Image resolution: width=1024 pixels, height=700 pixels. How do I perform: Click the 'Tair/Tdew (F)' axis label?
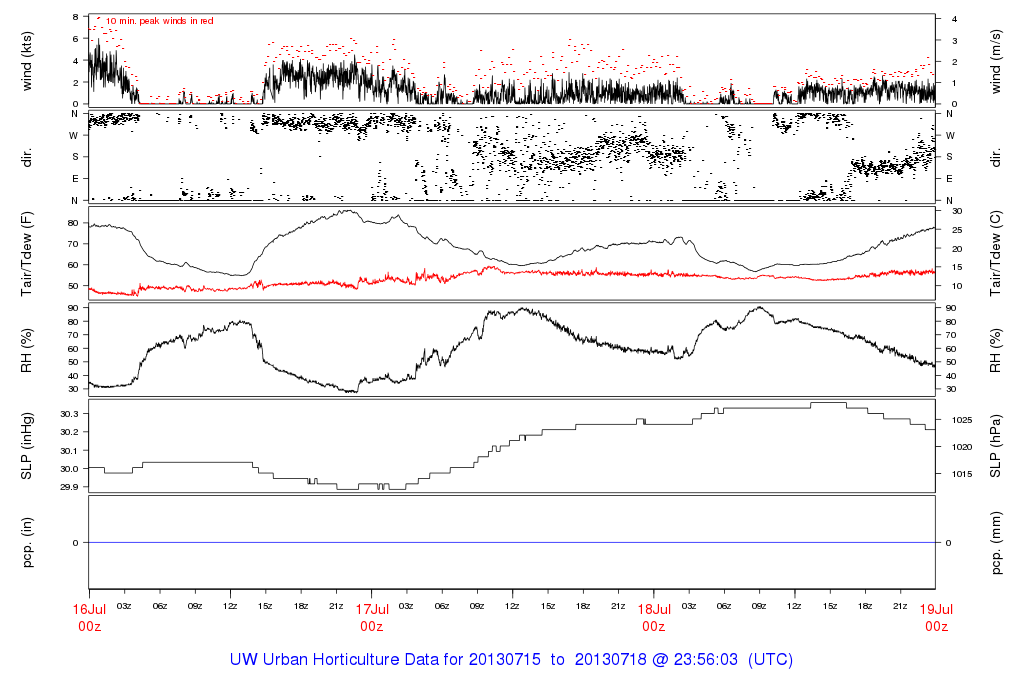click(26, 255)
